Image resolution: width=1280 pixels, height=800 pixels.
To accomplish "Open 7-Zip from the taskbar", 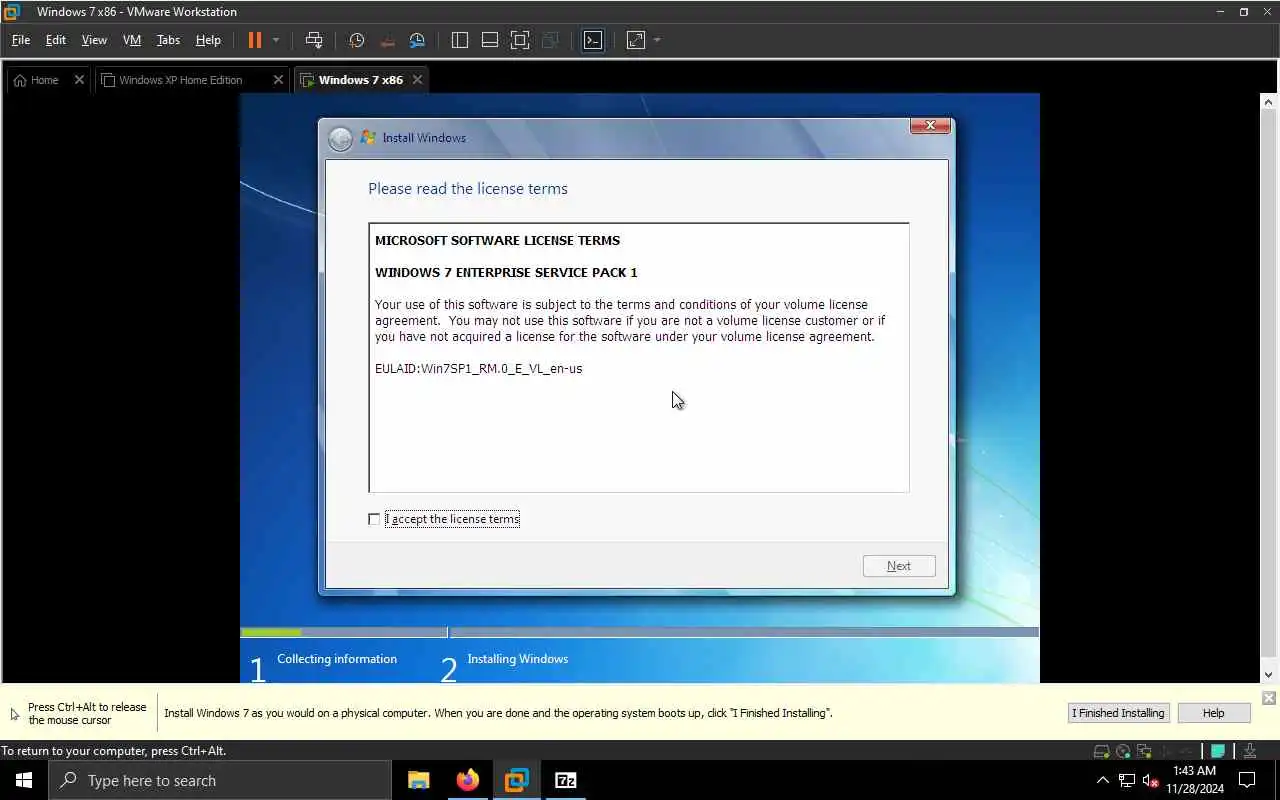I will click(566, 780).
